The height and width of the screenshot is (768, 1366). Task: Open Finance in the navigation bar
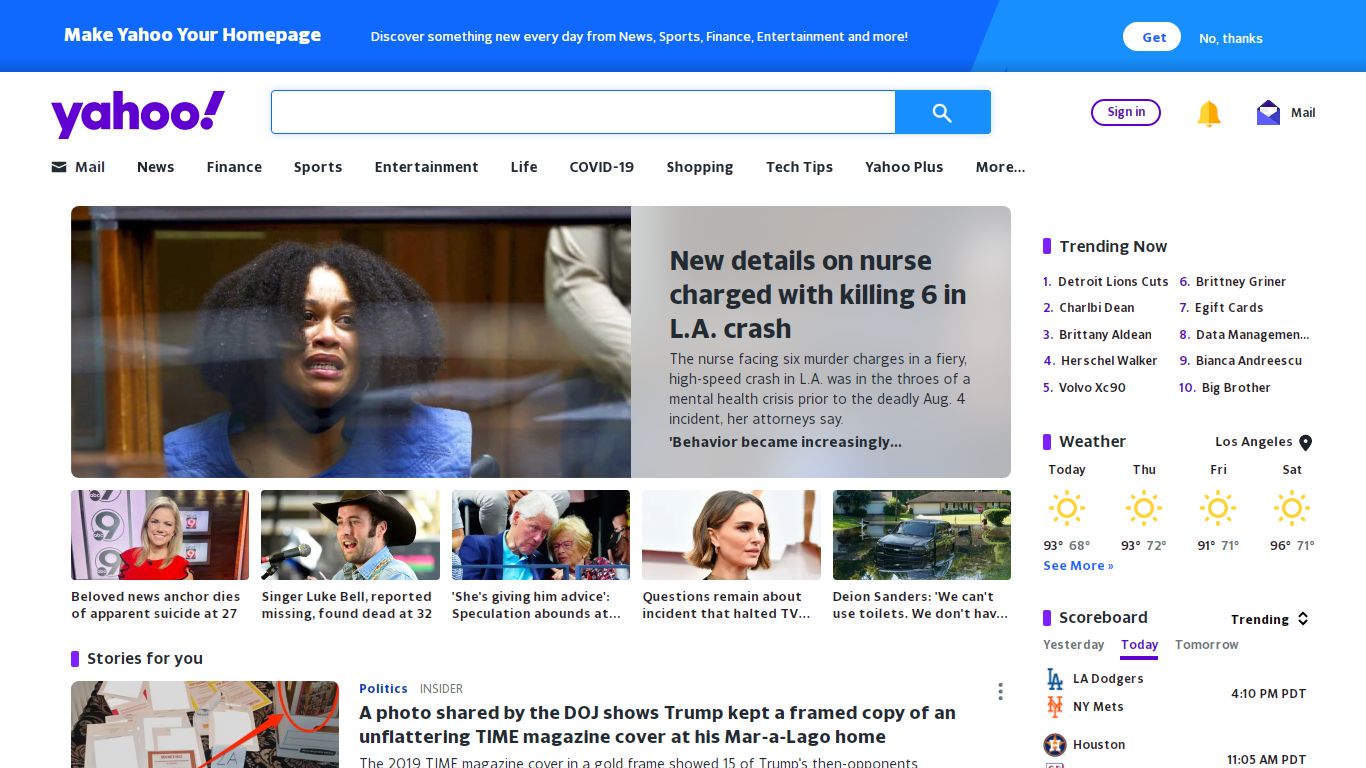click(x=234, y=167)
